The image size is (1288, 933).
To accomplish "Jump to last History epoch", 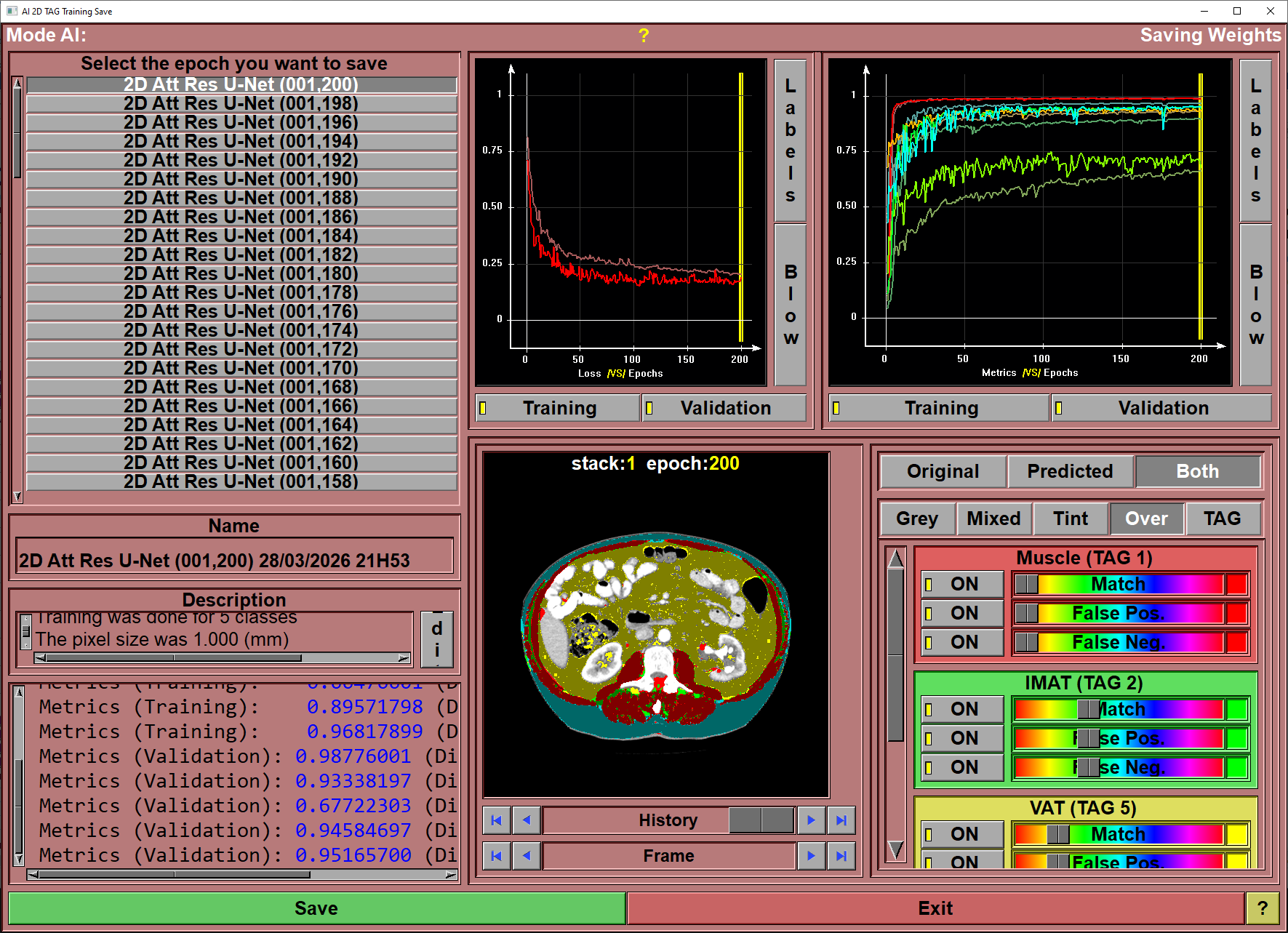I will [841, 820].
